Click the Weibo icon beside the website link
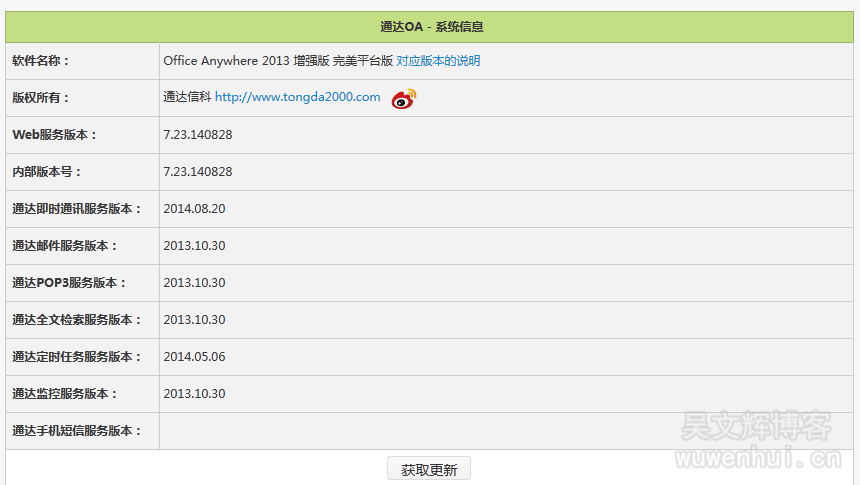Screen dimensions: 860x485 403,98
